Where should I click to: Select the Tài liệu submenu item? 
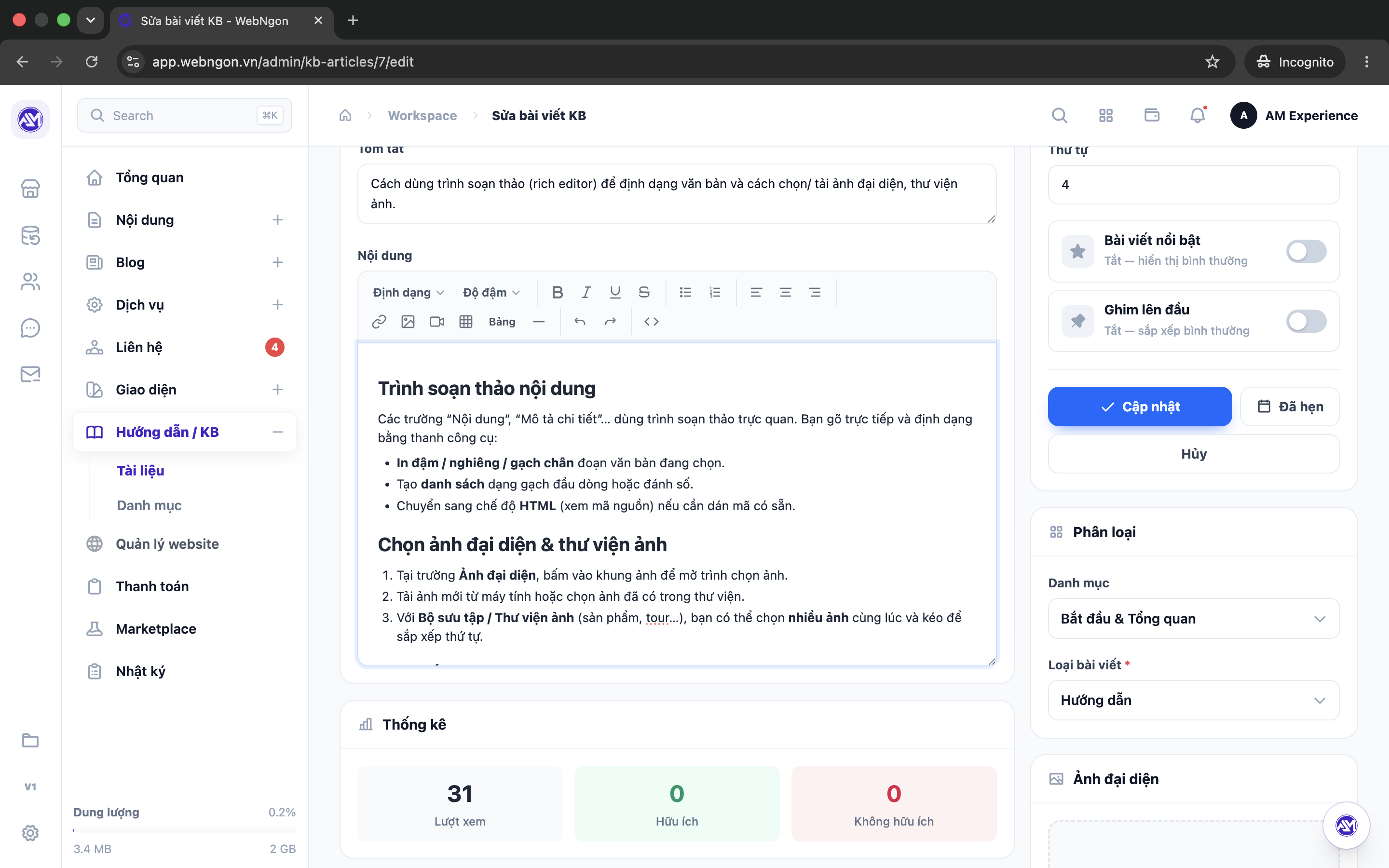point(141,471)
